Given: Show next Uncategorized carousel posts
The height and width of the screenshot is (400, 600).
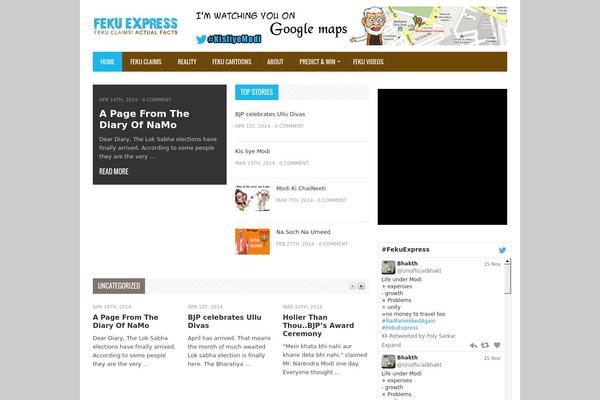Looking at the screenshot, I should point(361,286).
